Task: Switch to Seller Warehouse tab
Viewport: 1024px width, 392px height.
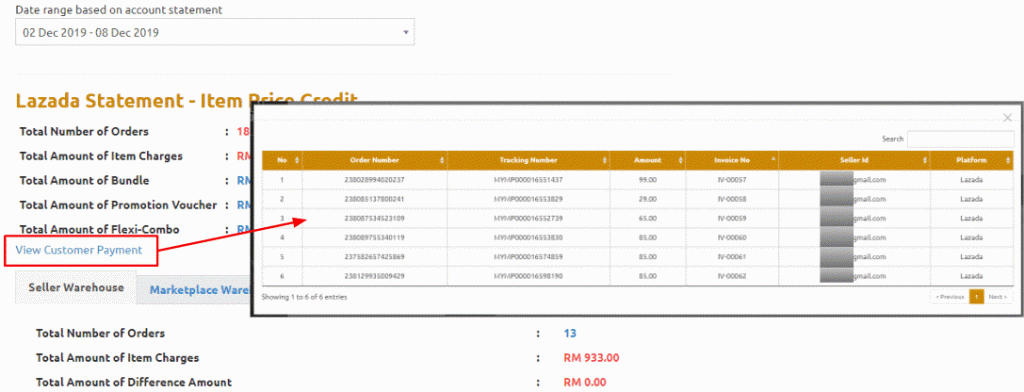Action: click(x=76, y=288)
